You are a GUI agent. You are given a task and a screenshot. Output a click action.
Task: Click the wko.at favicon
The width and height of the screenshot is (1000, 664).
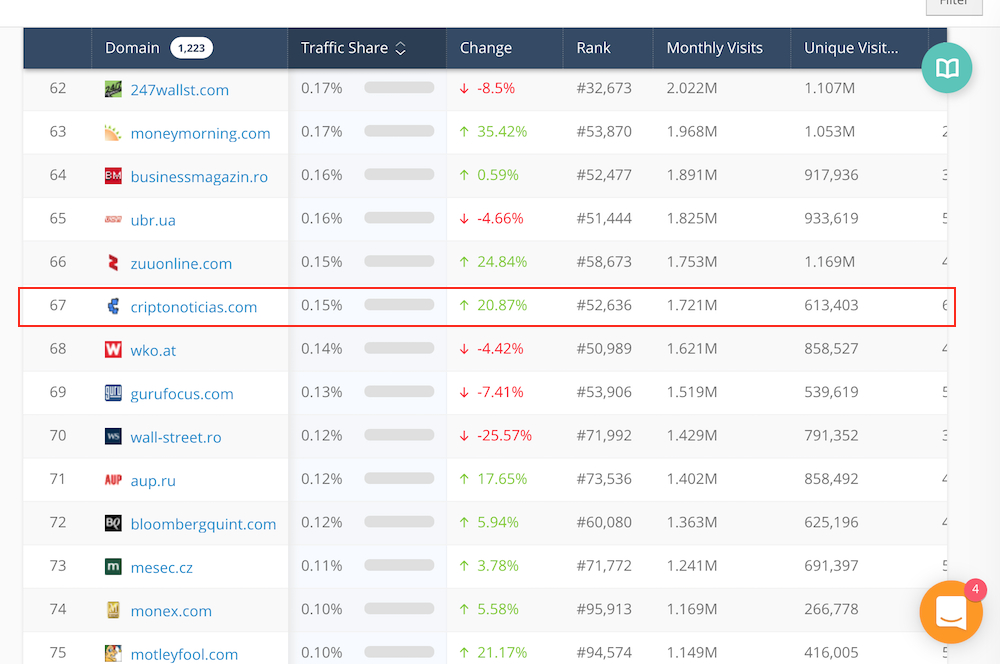coord(113,350)
